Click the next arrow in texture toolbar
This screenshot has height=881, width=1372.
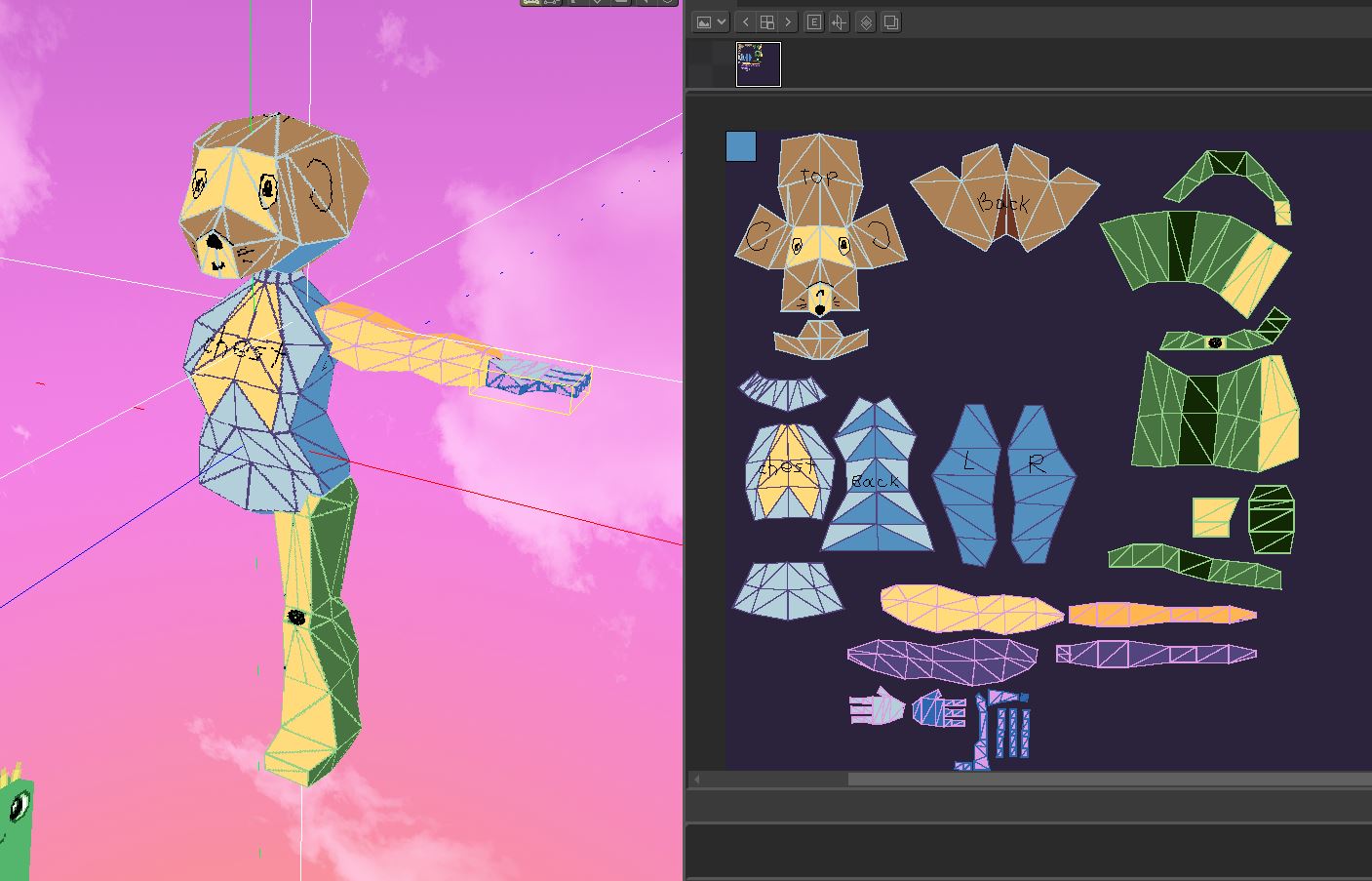pyautogui.click(x=788, y=22)
